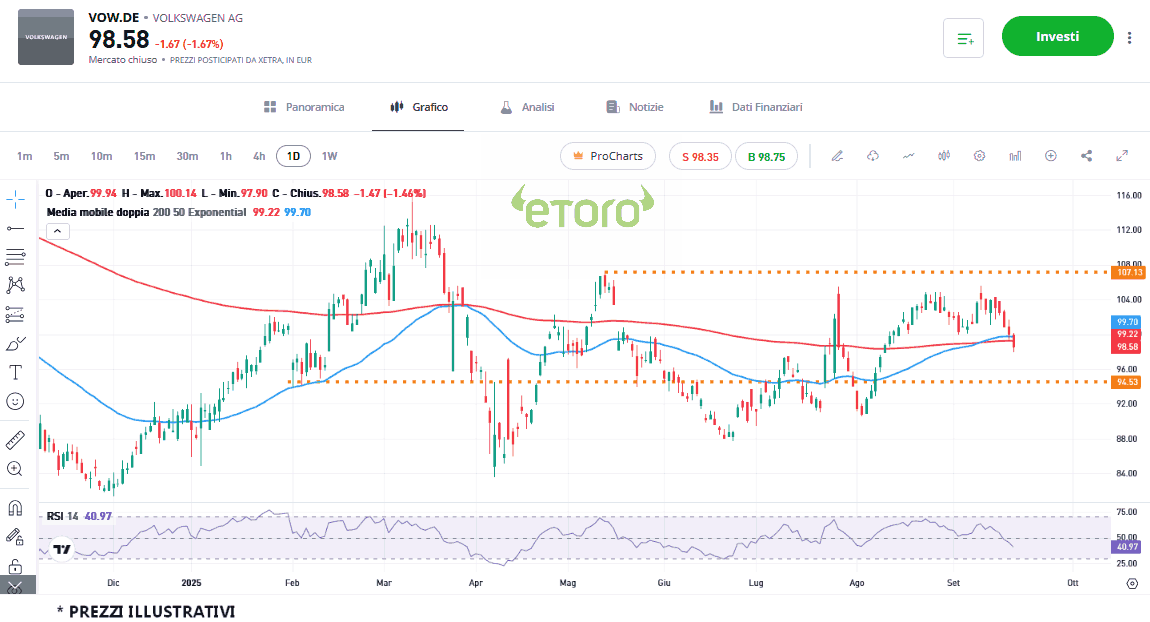
Task: Open the candlestick chart type selector
Action: point(943,156)
